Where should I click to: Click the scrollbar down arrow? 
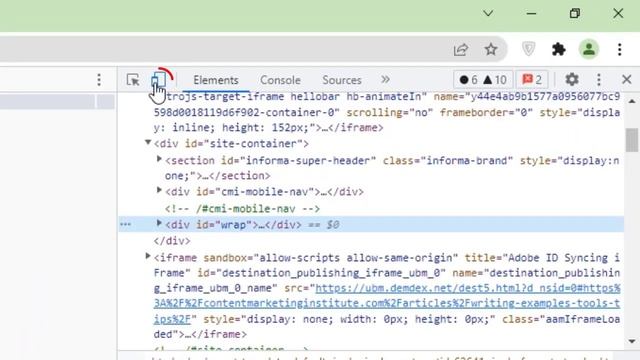632,341
